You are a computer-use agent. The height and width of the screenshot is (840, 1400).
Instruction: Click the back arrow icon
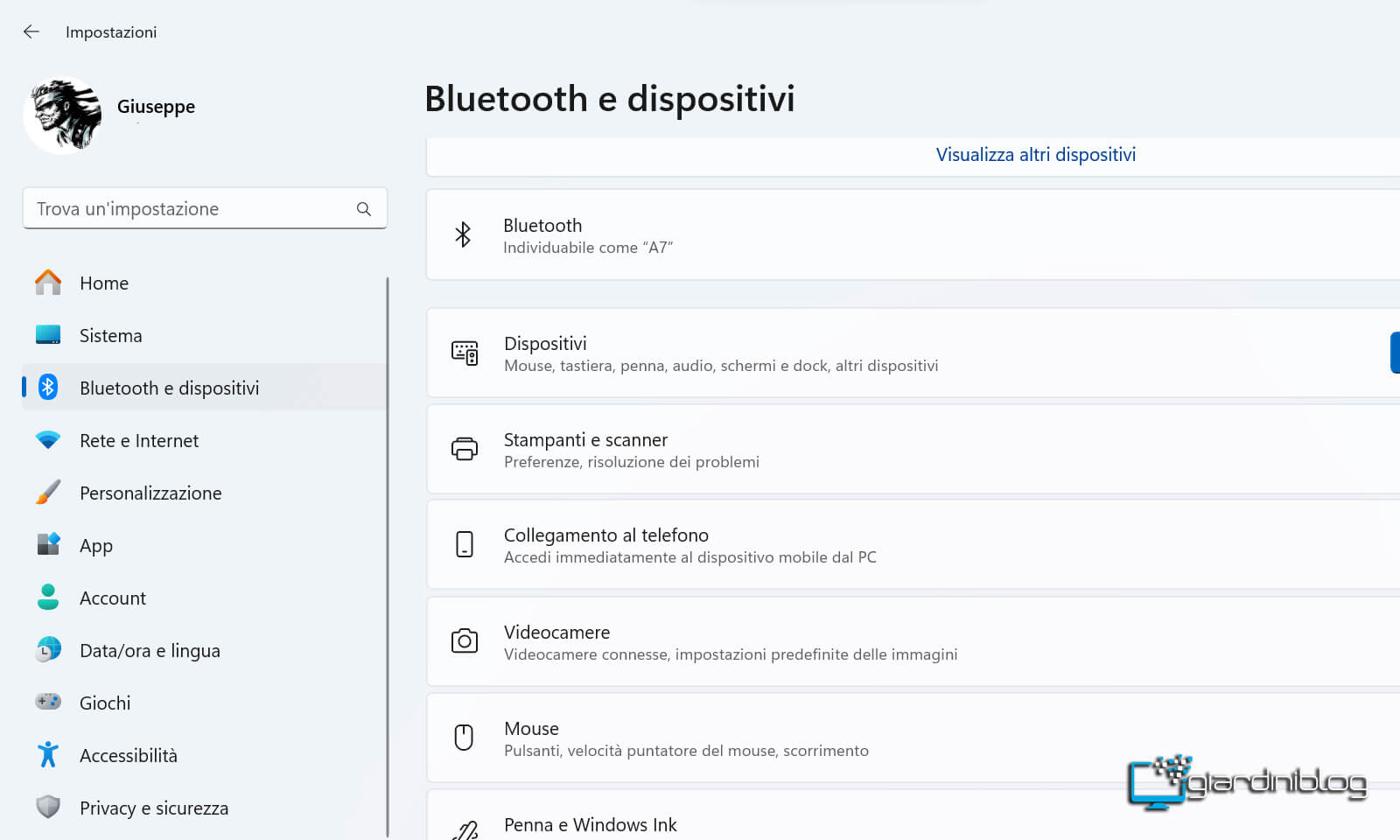click(x=31, y=31)
